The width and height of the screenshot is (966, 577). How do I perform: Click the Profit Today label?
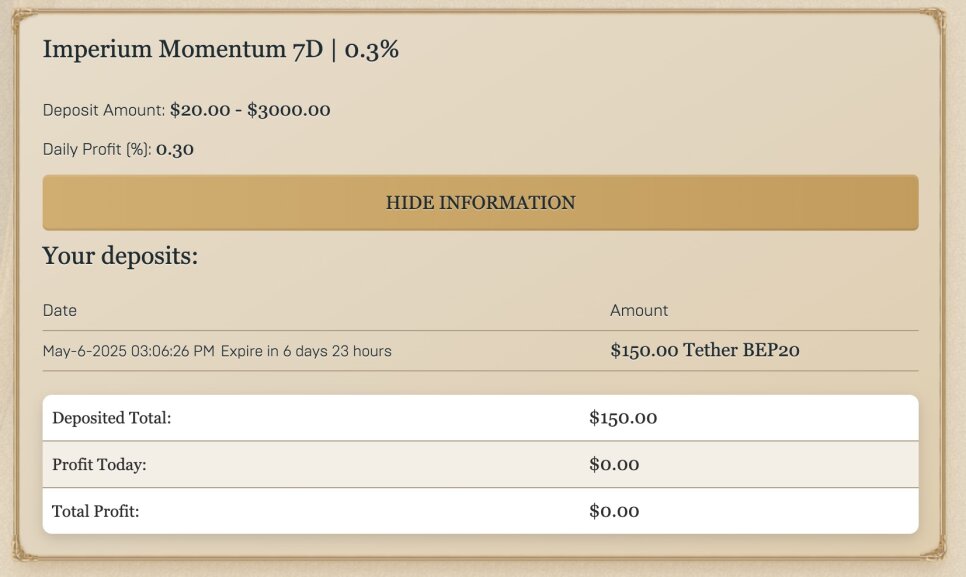99,464
